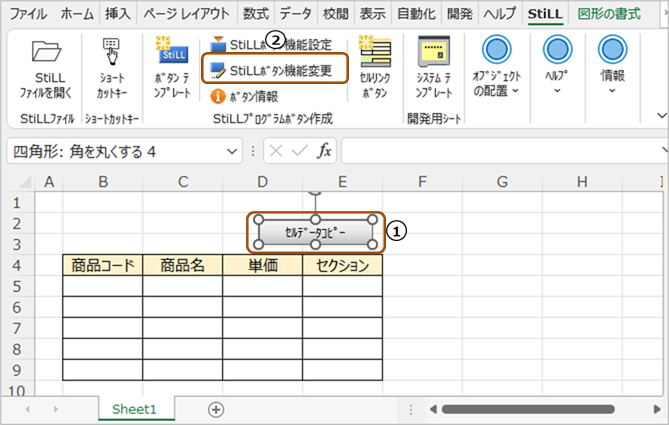The image size is (669, 425).
Task: Click the shortcut key icon
Action: (x=111, y=51)
